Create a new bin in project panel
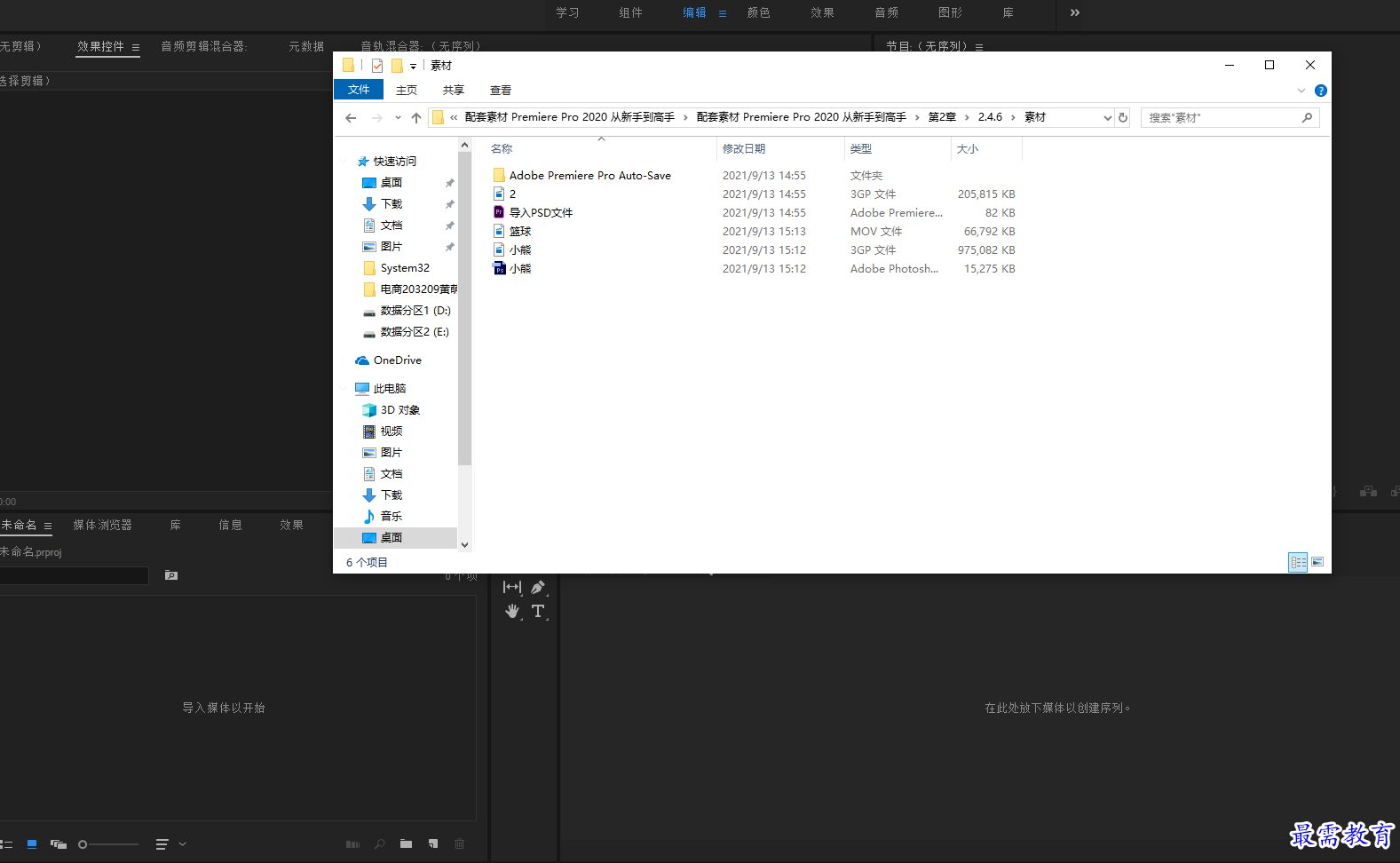The width and height of the screenshot is (1400, 863). point(406,844)
